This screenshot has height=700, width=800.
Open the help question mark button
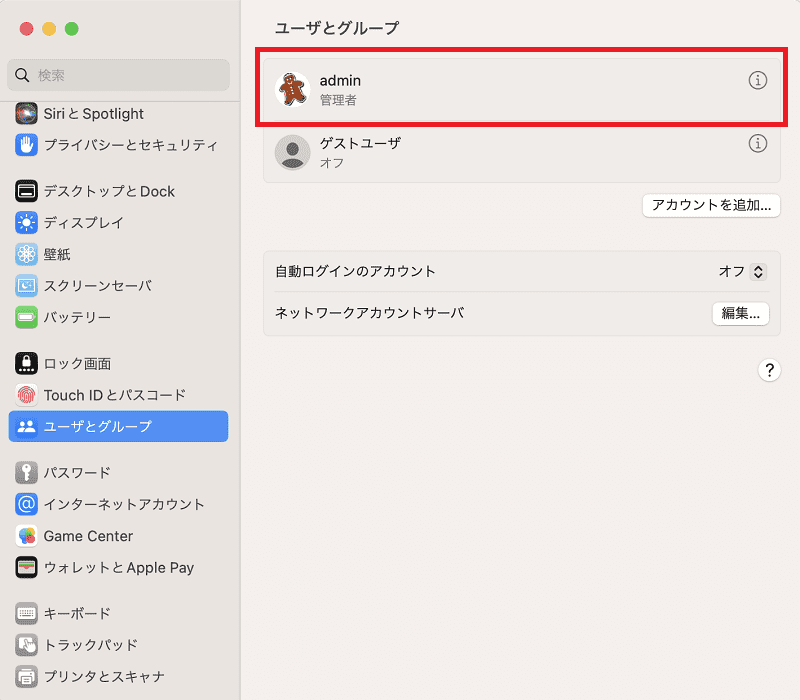click(x=769, y=370)
